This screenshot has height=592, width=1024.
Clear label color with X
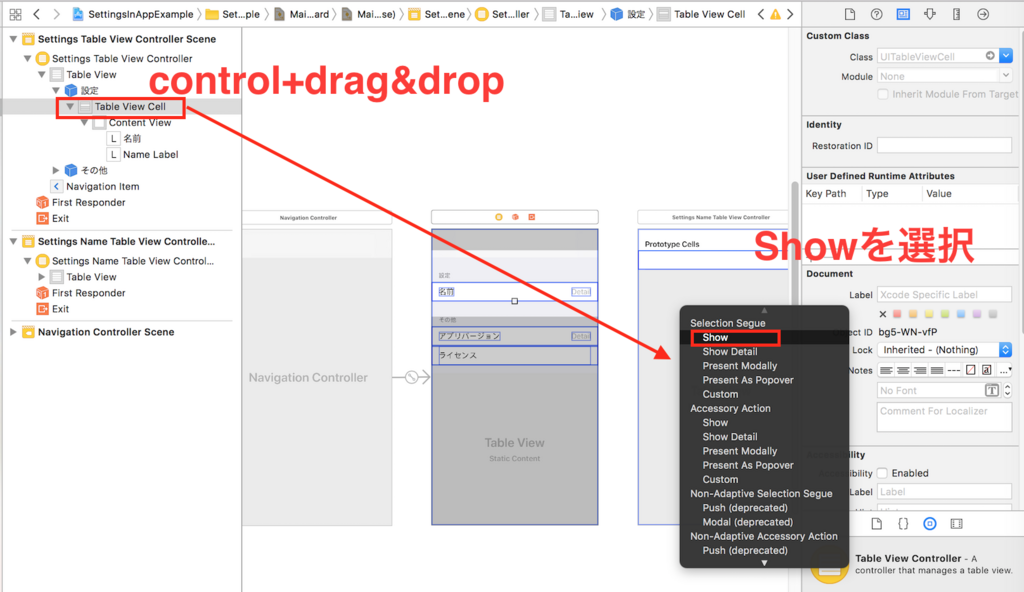pyautogui.click(x=882, y=314)
